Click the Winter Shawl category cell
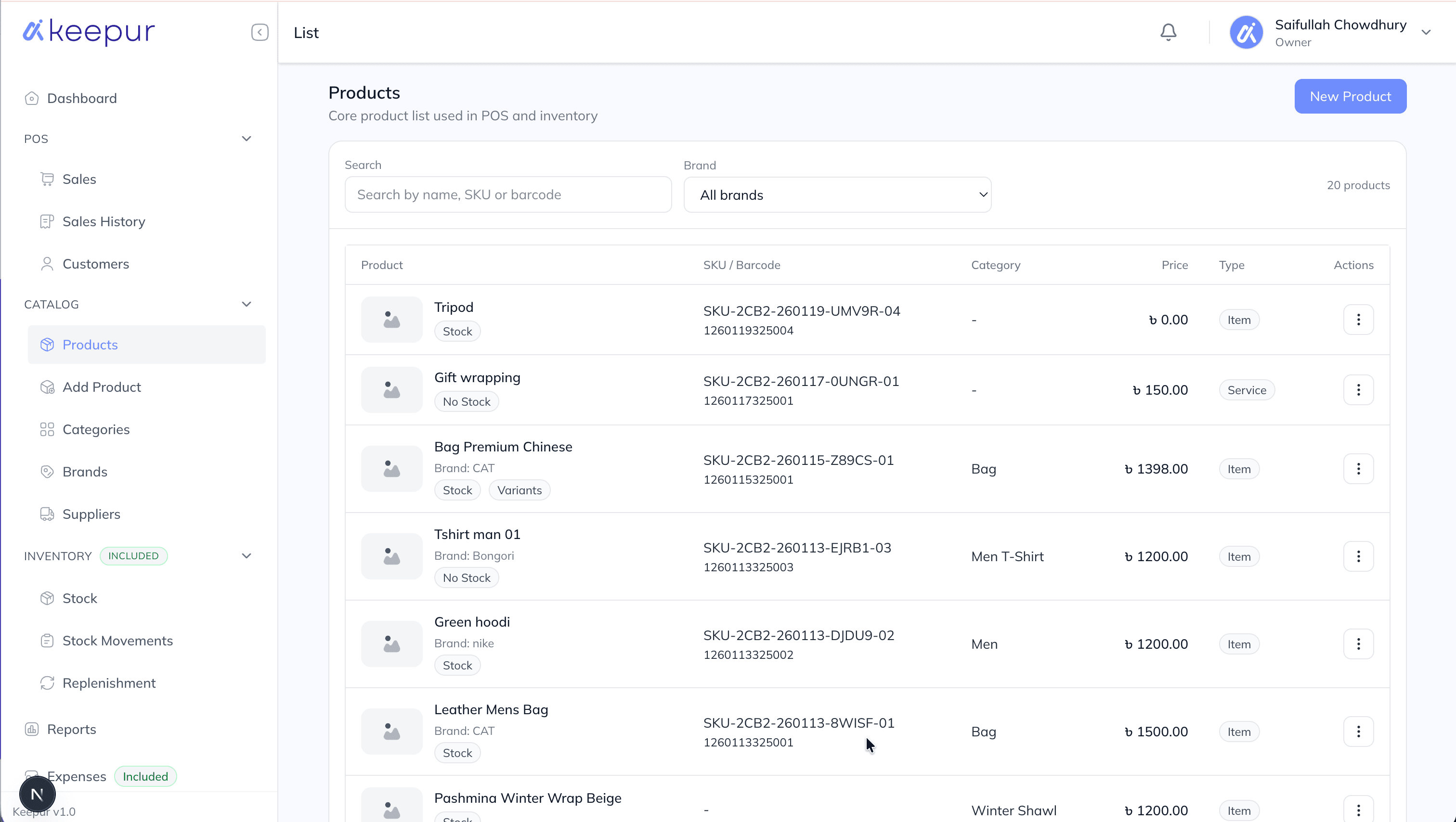 click(x=1014, y=811)
